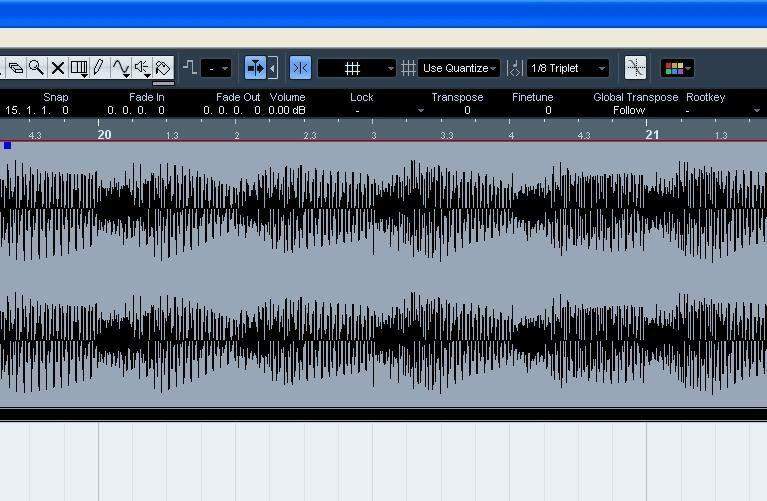Screen dimensions: 767x501
Task: Select the Line curve tool
Action: [x=120, y=68]
